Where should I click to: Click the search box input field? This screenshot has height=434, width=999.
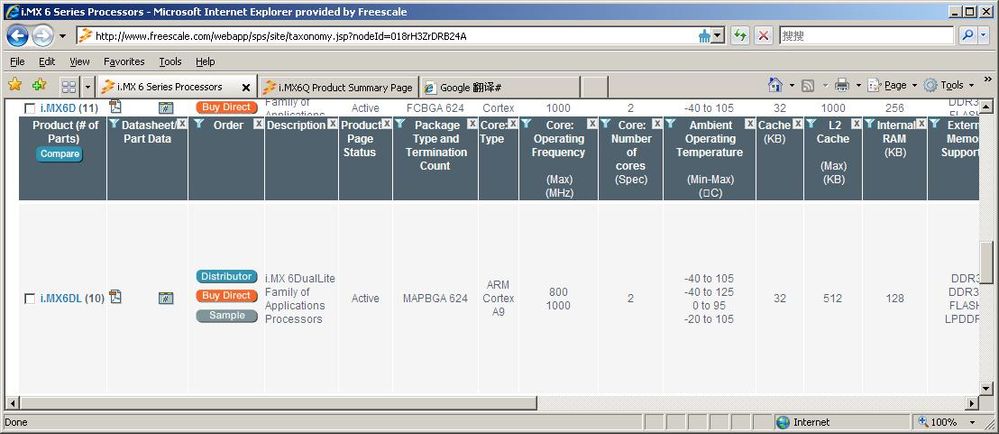[x=866, y=36]
